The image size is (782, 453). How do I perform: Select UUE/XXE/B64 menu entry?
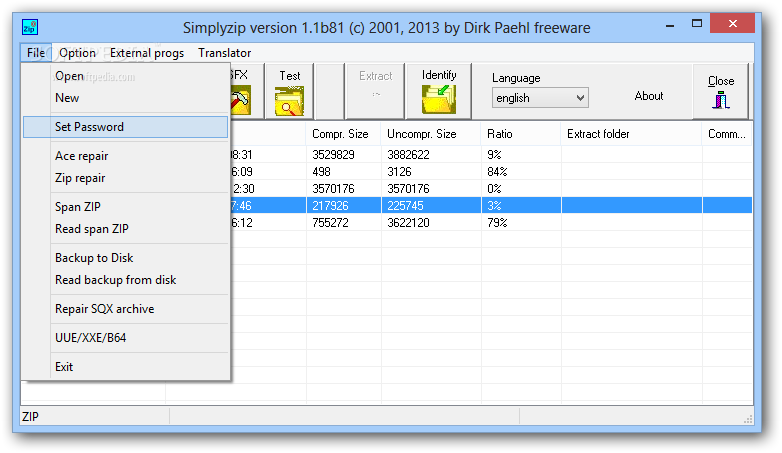pos(126,337)
